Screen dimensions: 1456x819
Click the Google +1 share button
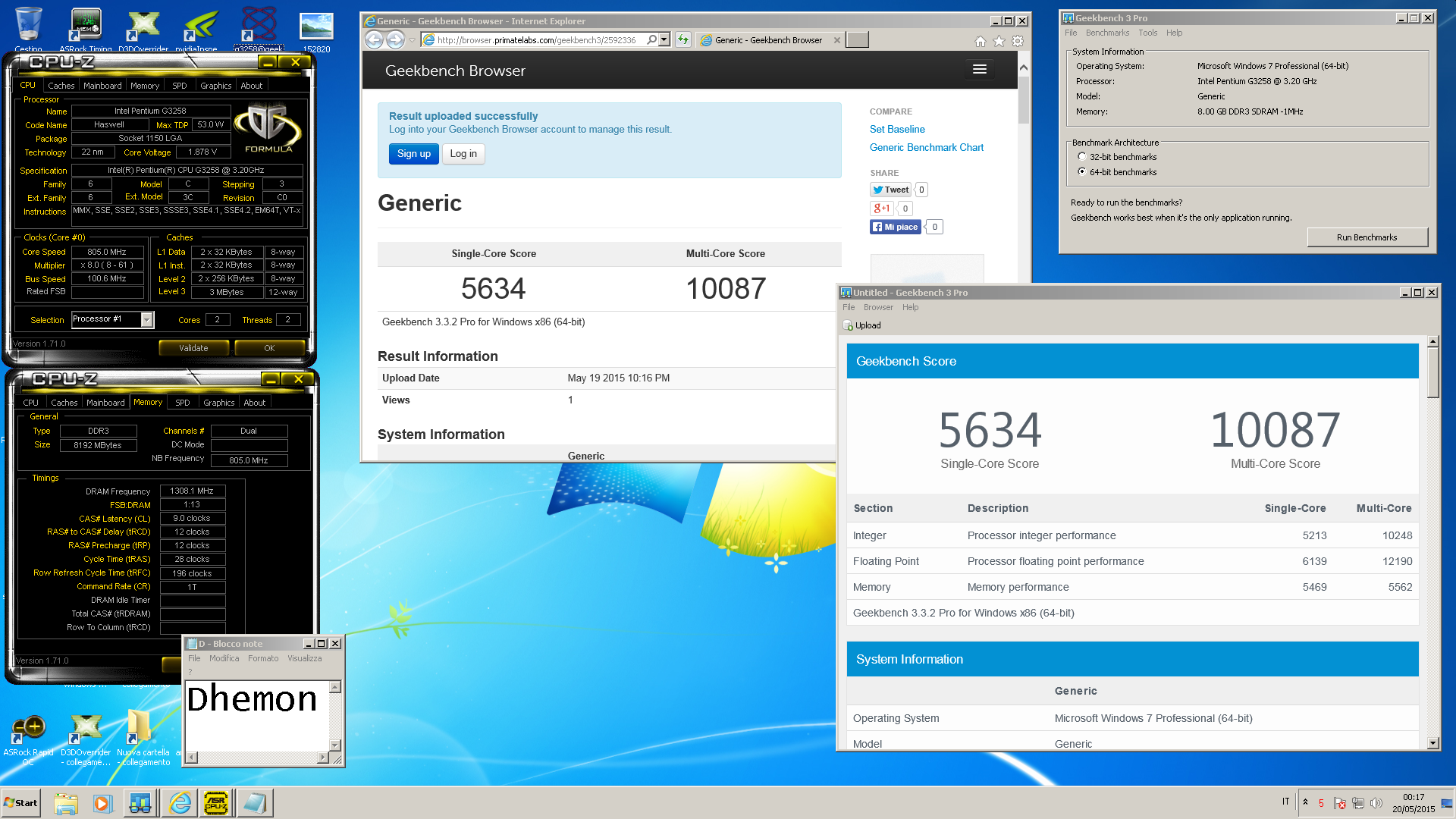882,209
